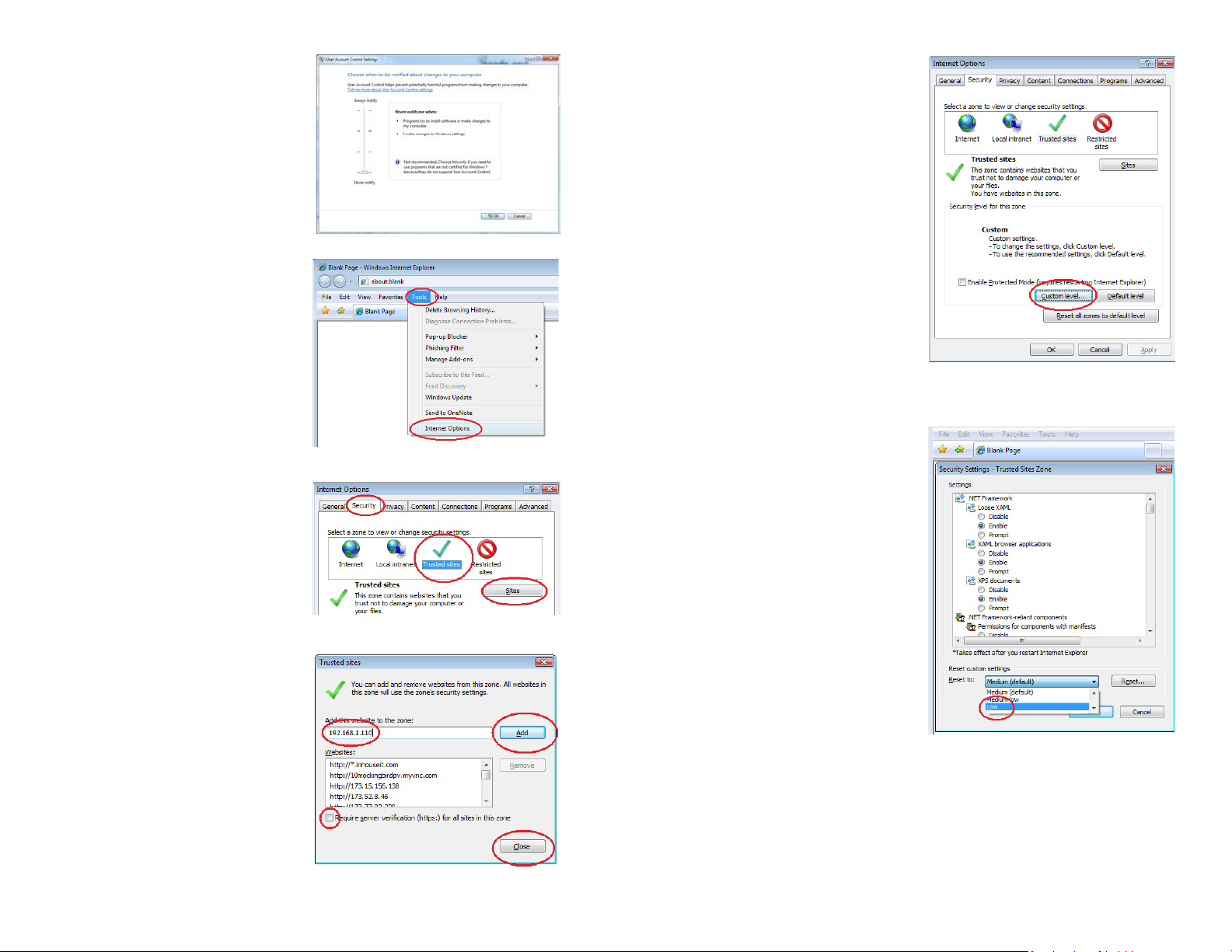Pick Medium (default) in the open dropdown list
1232x952 pixels.
tap(1037, 692)
